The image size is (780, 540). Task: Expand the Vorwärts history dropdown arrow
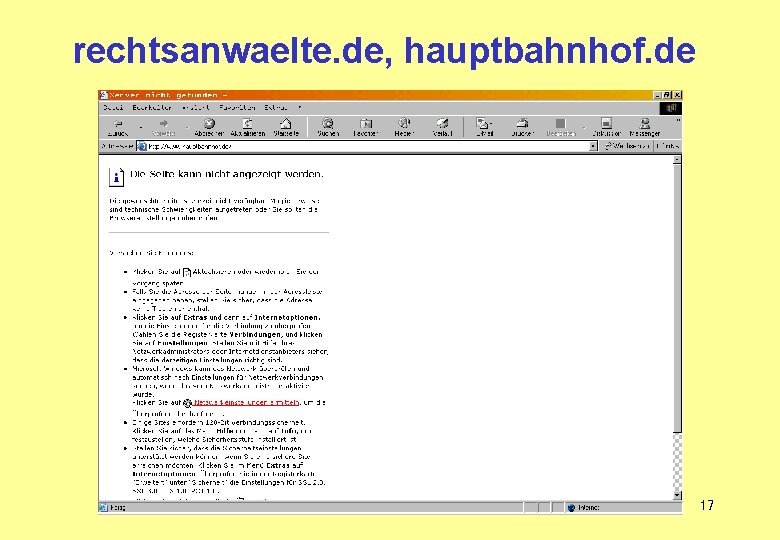click(187, 127)
